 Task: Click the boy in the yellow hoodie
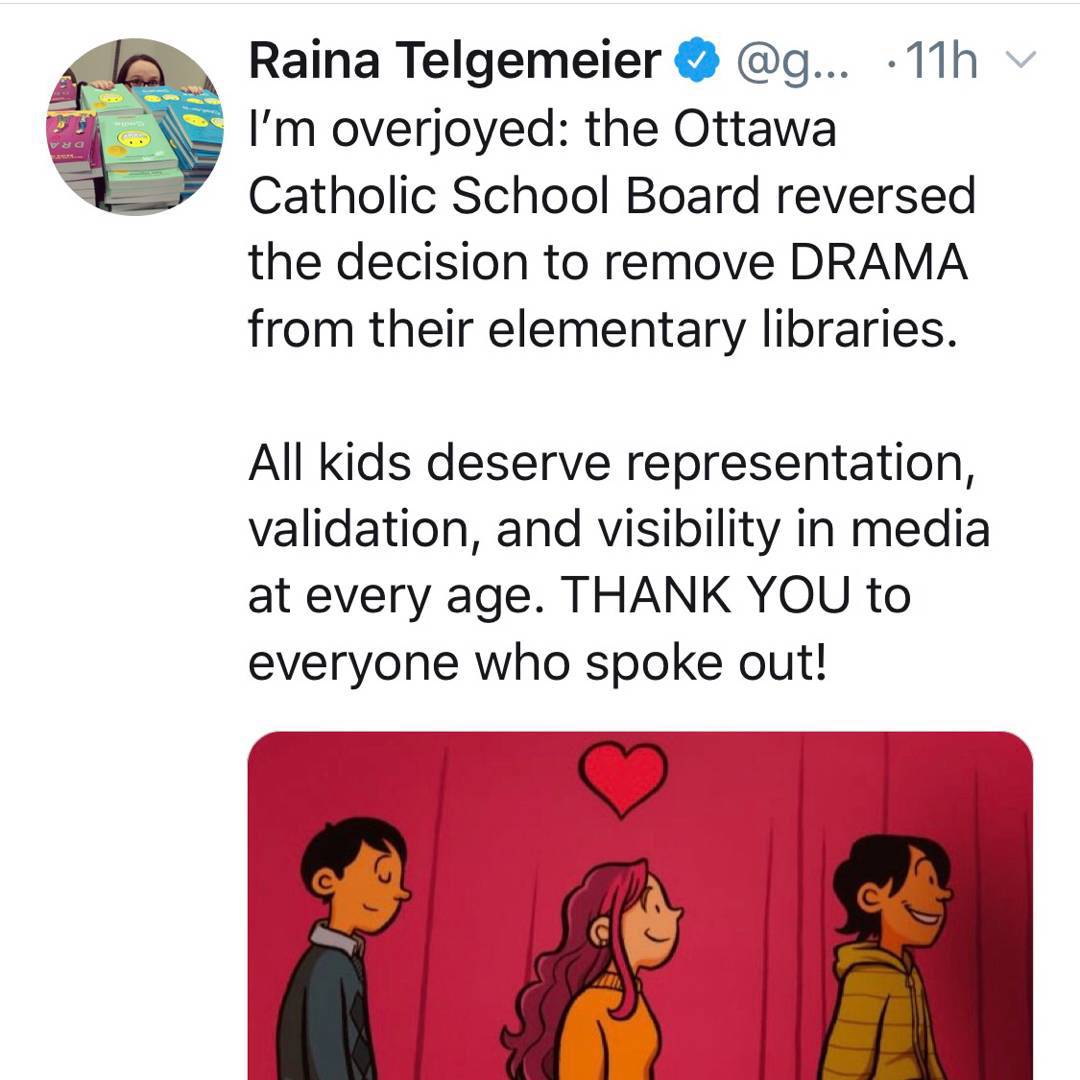pos(893,960)
